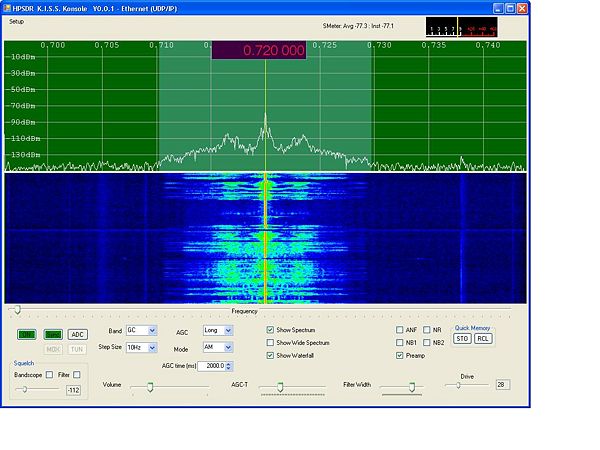Enable the Show Wide Spectrum checkbox

click(x=271, y=342)
